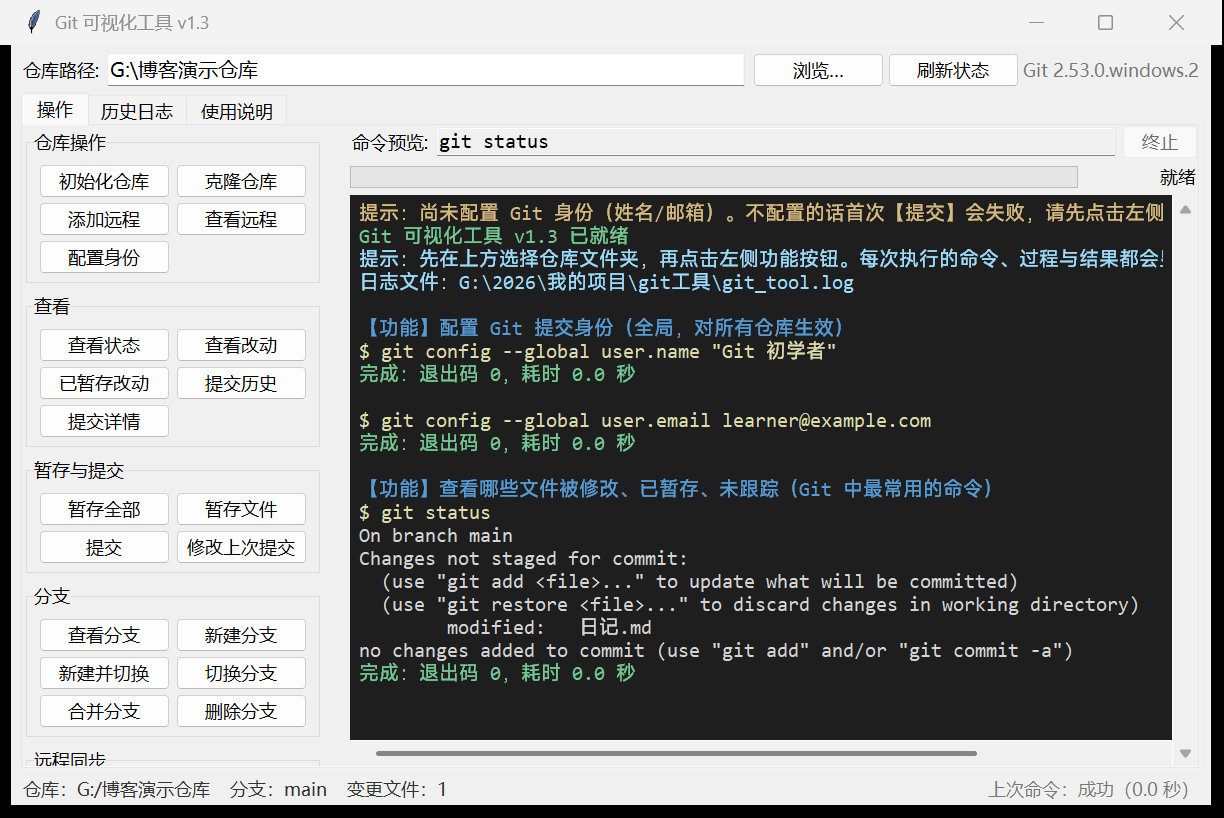Amend with 修改上次提交 button

pos(241,548)
